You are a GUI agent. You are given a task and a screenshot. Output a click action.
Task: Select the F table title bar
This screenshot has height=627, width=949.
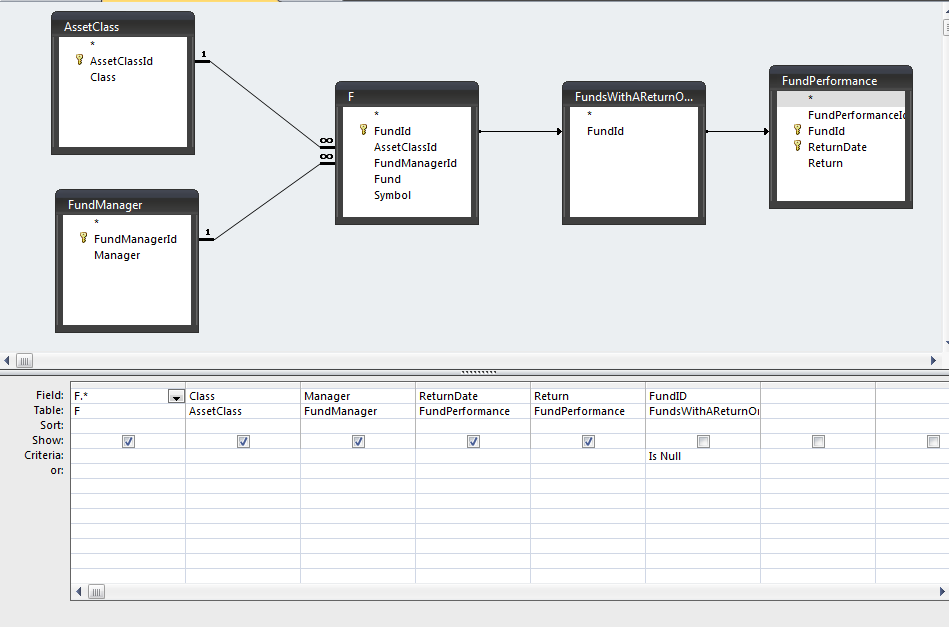(x=407, y=96)
